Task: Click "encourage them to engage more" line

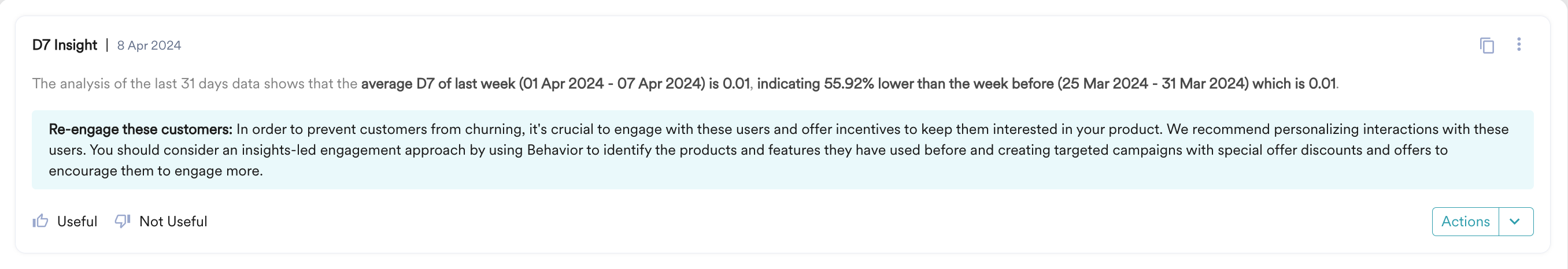Action: [156, 171]
